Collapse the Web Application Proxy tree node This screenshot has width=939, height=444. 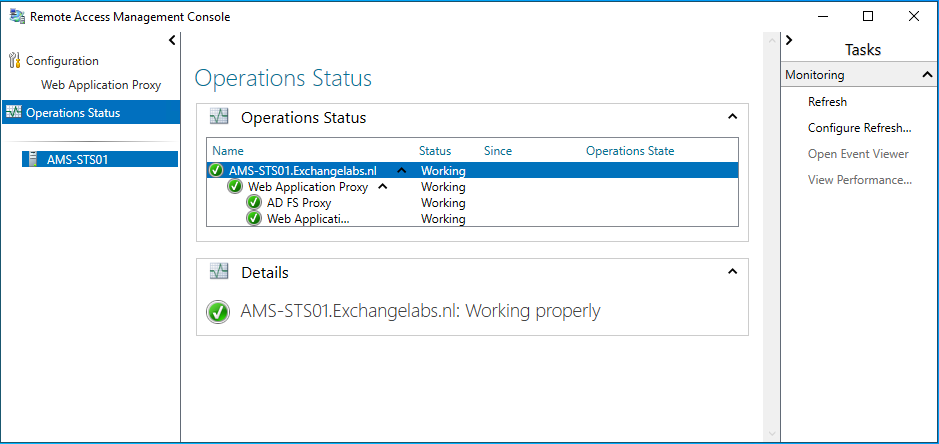[x=382, y=187]
